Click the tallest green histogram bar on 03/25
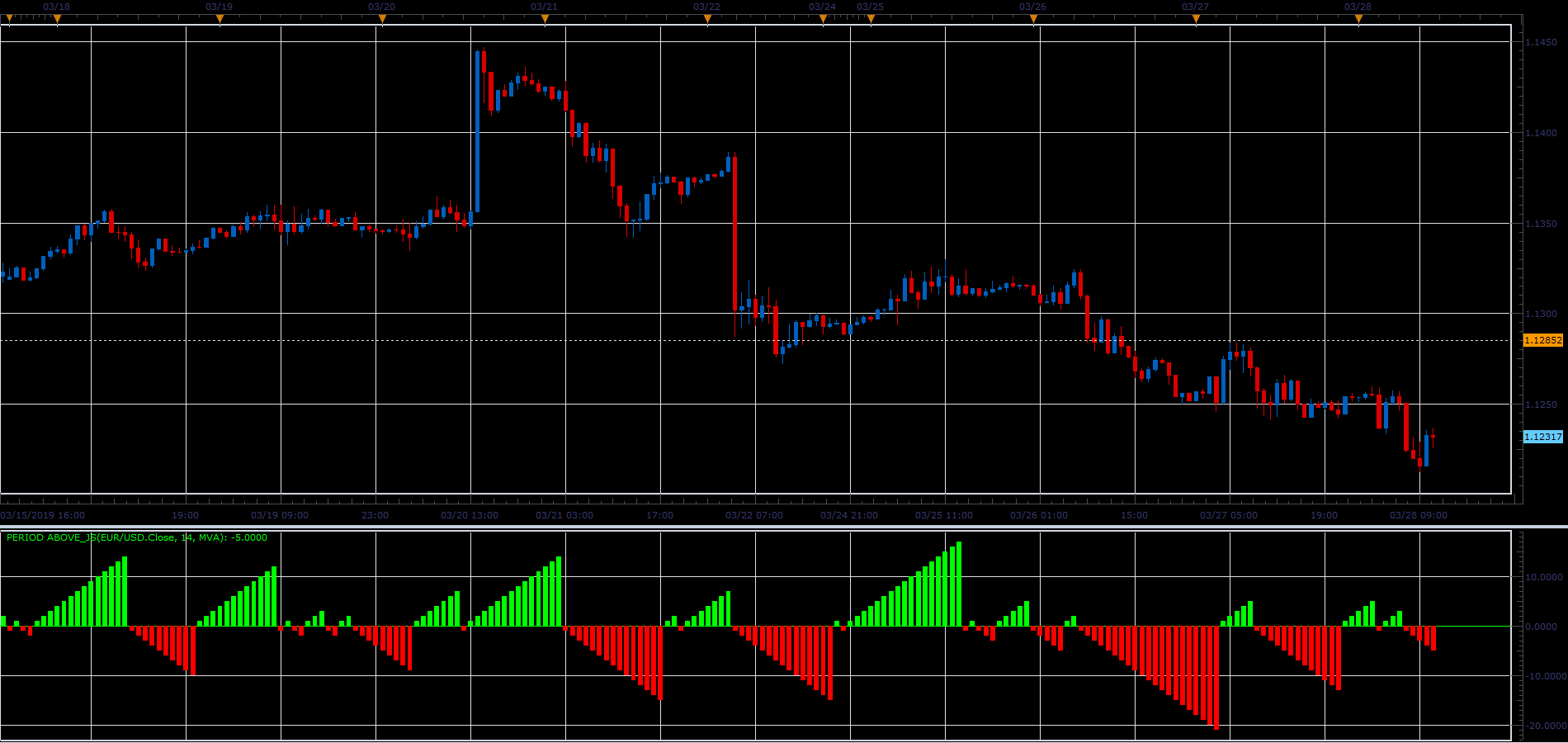The image size is (1568, 743). point(959,584)
